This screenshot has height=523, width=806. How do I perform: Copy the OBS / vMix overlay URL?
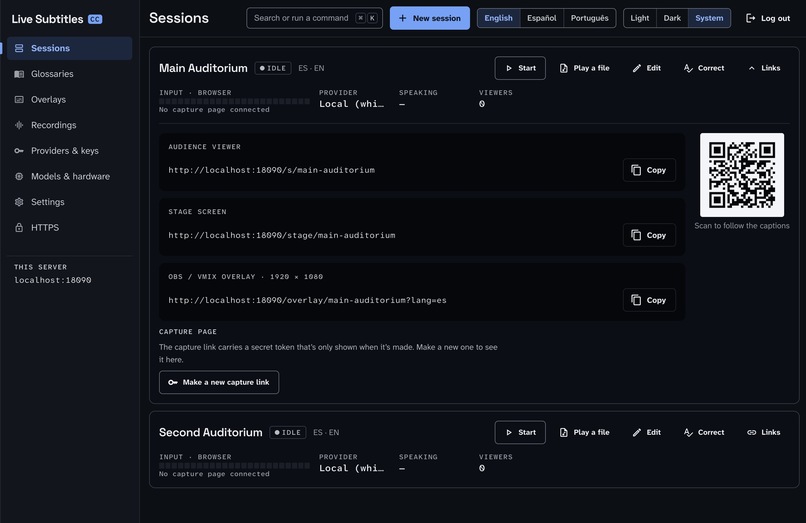coord(649,300)
